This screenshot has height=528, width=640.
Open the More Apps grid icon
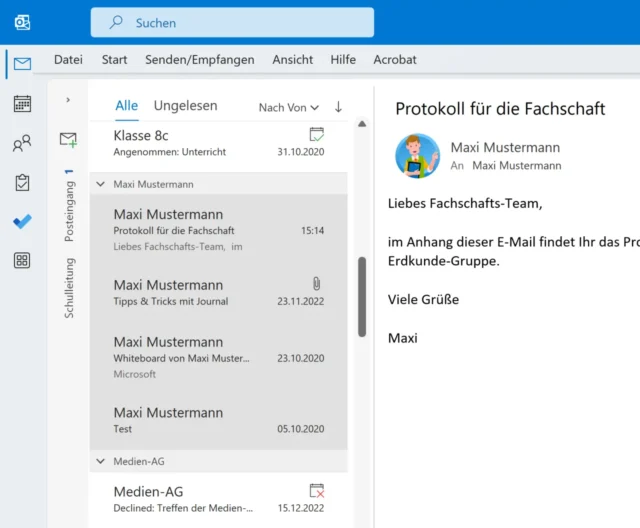[x=22, y=261]
